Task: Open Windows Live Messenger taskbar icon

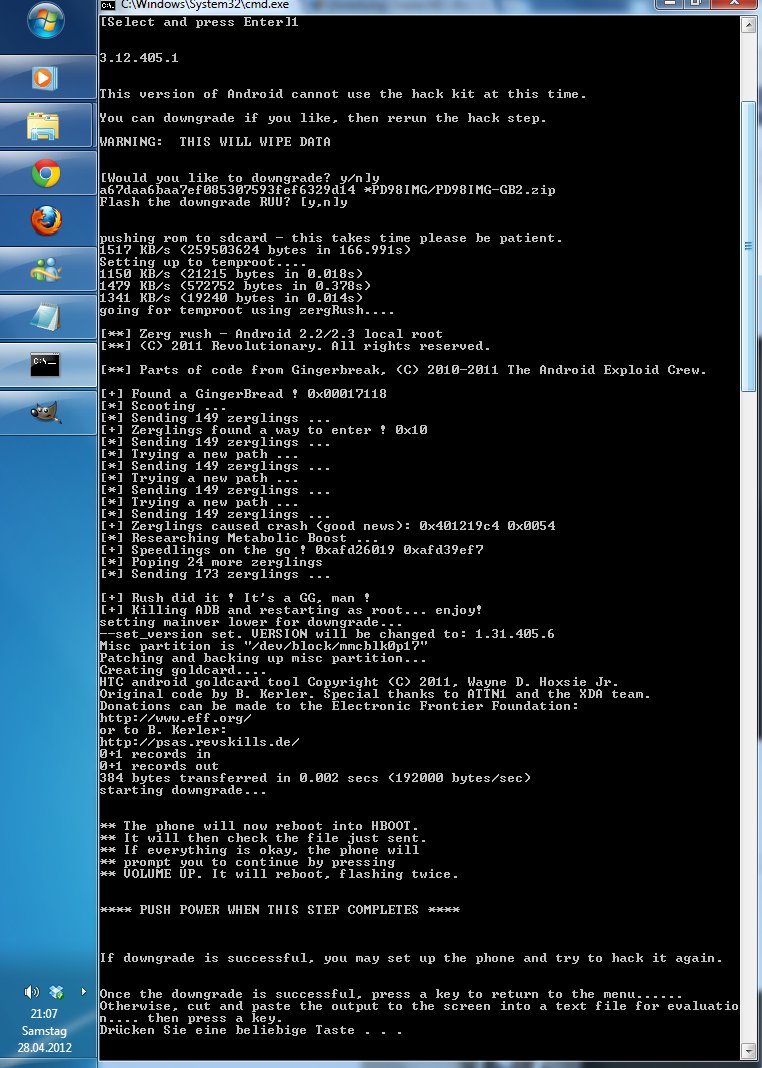Action: coord(46,270)
